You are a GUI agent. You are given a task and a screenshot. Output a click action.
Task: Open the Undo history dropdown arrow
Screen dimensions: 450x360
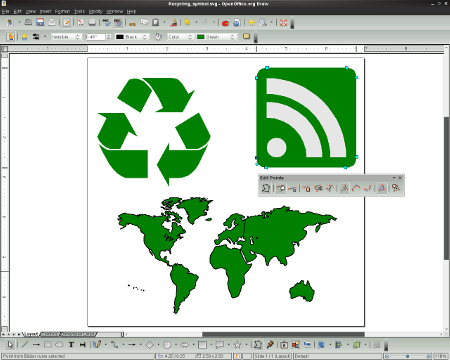(196, 22)
